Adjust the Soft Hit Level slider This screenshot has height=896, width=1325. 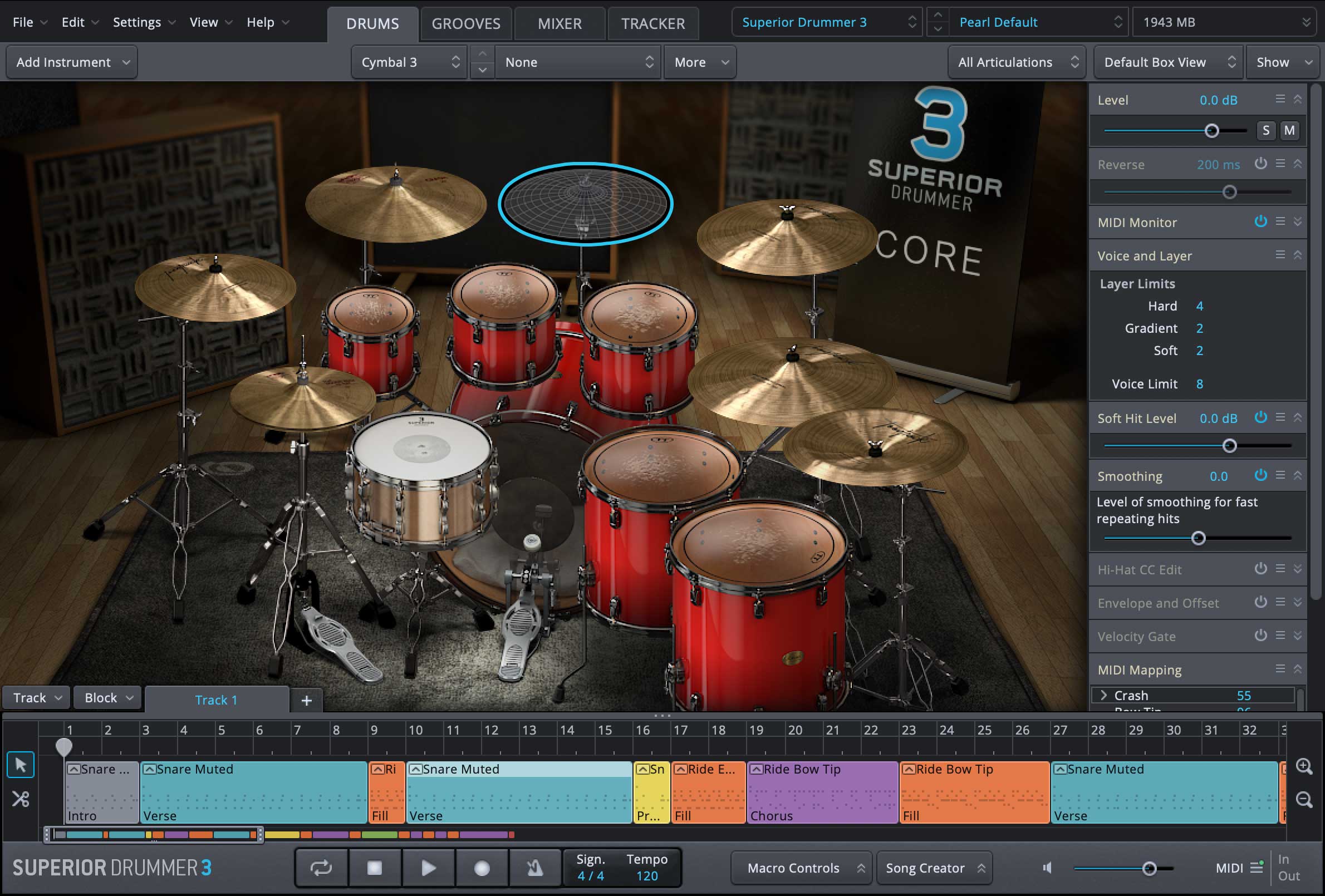pos(1229,446)
